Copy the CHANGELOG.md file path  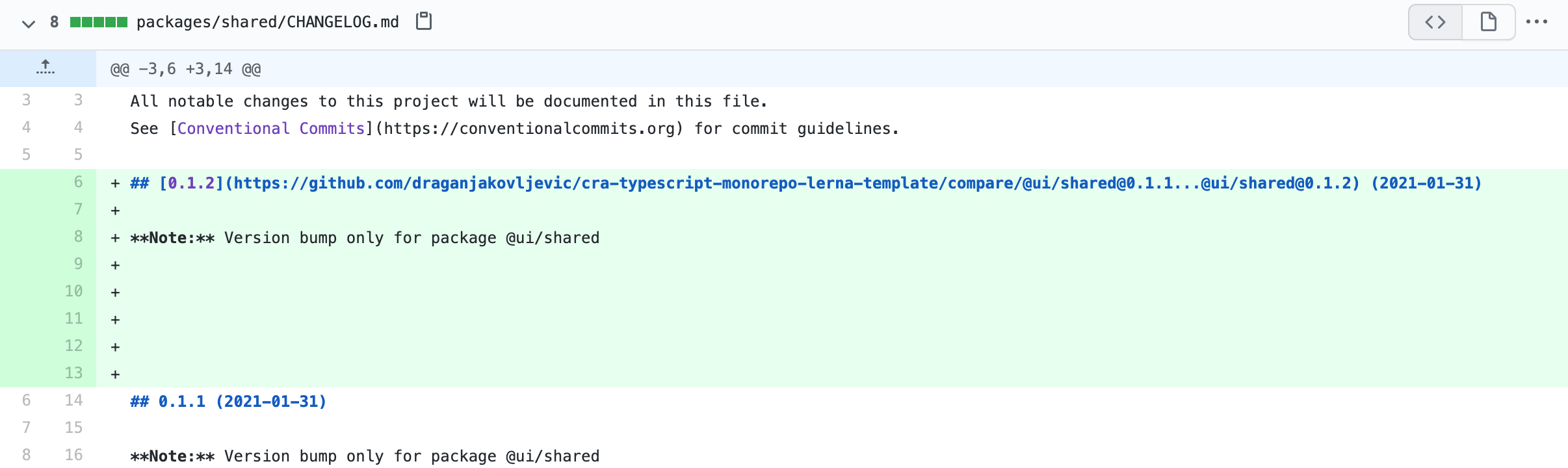coord(424,21)
